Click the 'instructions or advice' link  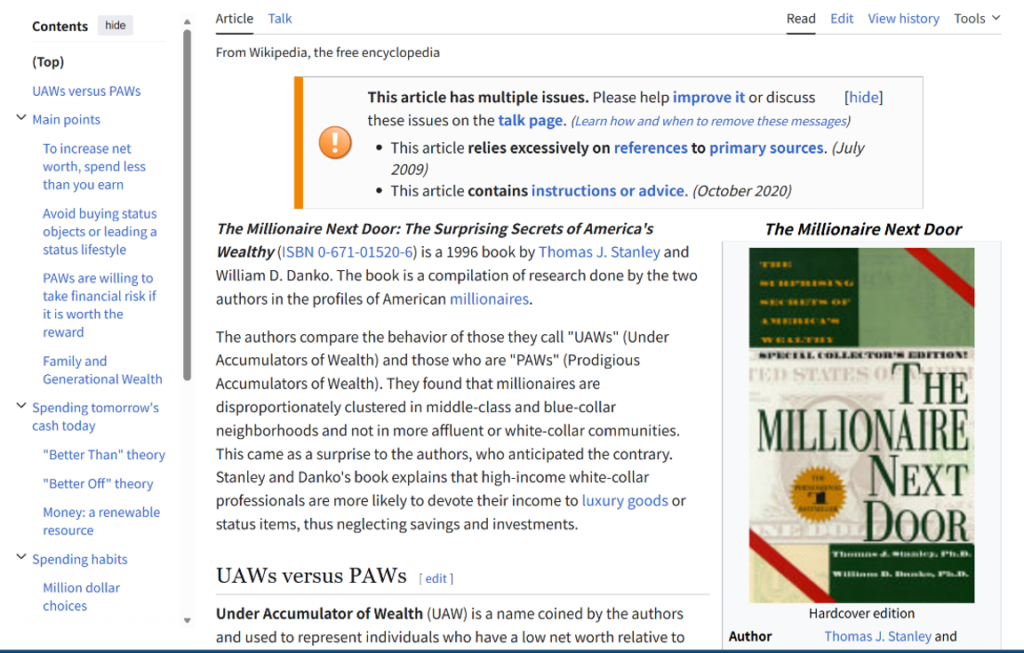point(607,191)
